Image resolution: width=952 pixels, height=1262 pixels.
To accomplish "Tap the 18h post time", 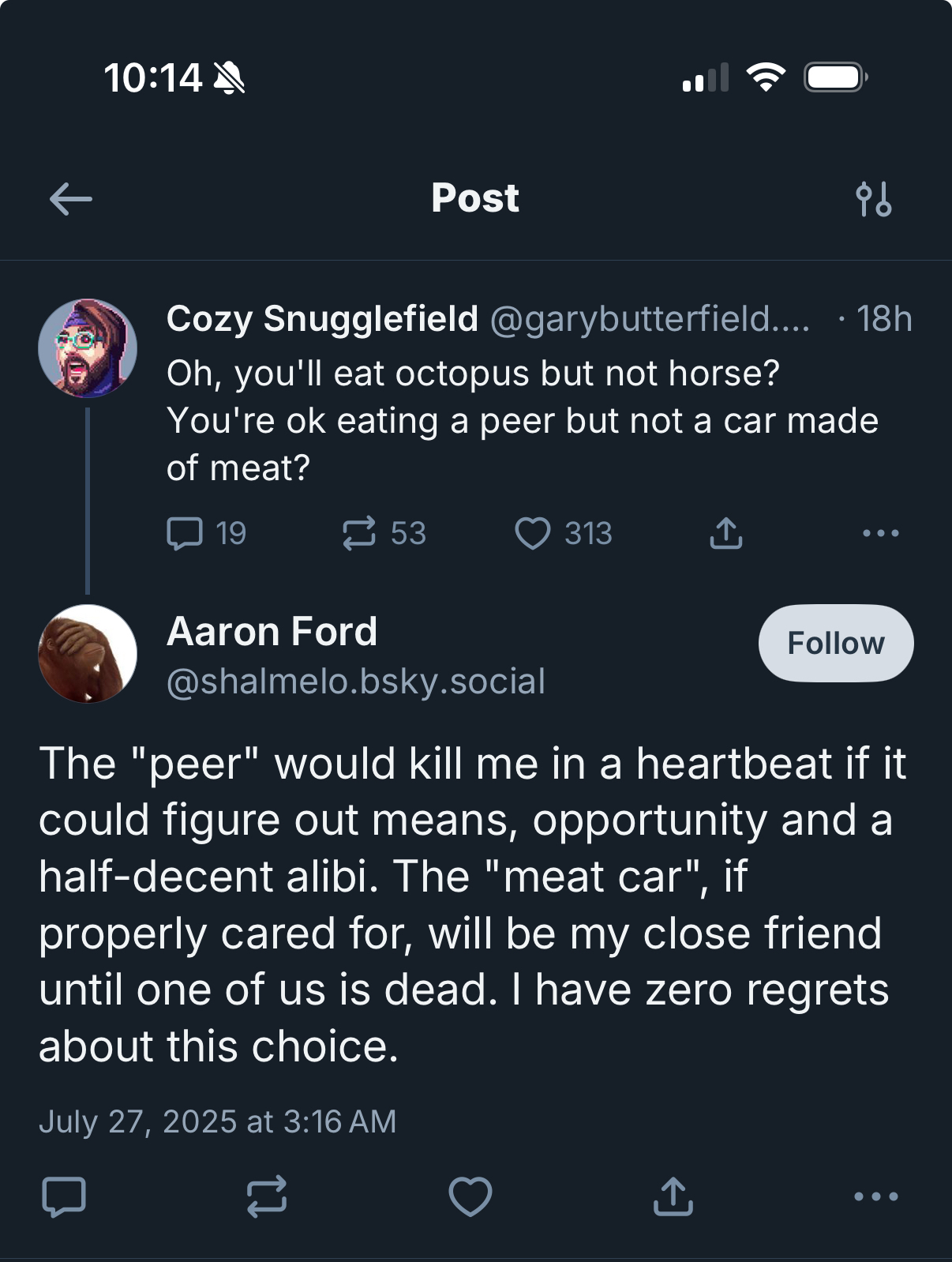I will (884, 319).
